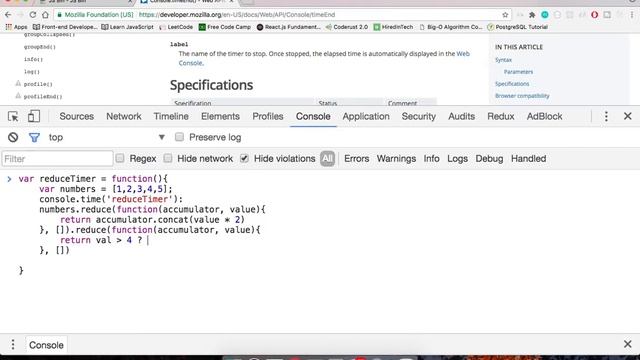Screen dimensions: 640x360
Task: Filter console by Logs
Action: pyautogui.click(x=458, y=158)
